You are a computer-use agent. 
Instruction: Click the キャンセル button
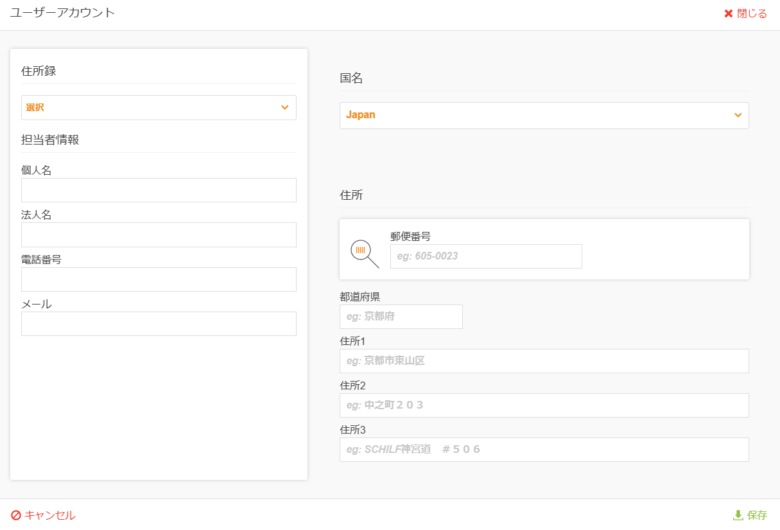[x=43, y=515]
